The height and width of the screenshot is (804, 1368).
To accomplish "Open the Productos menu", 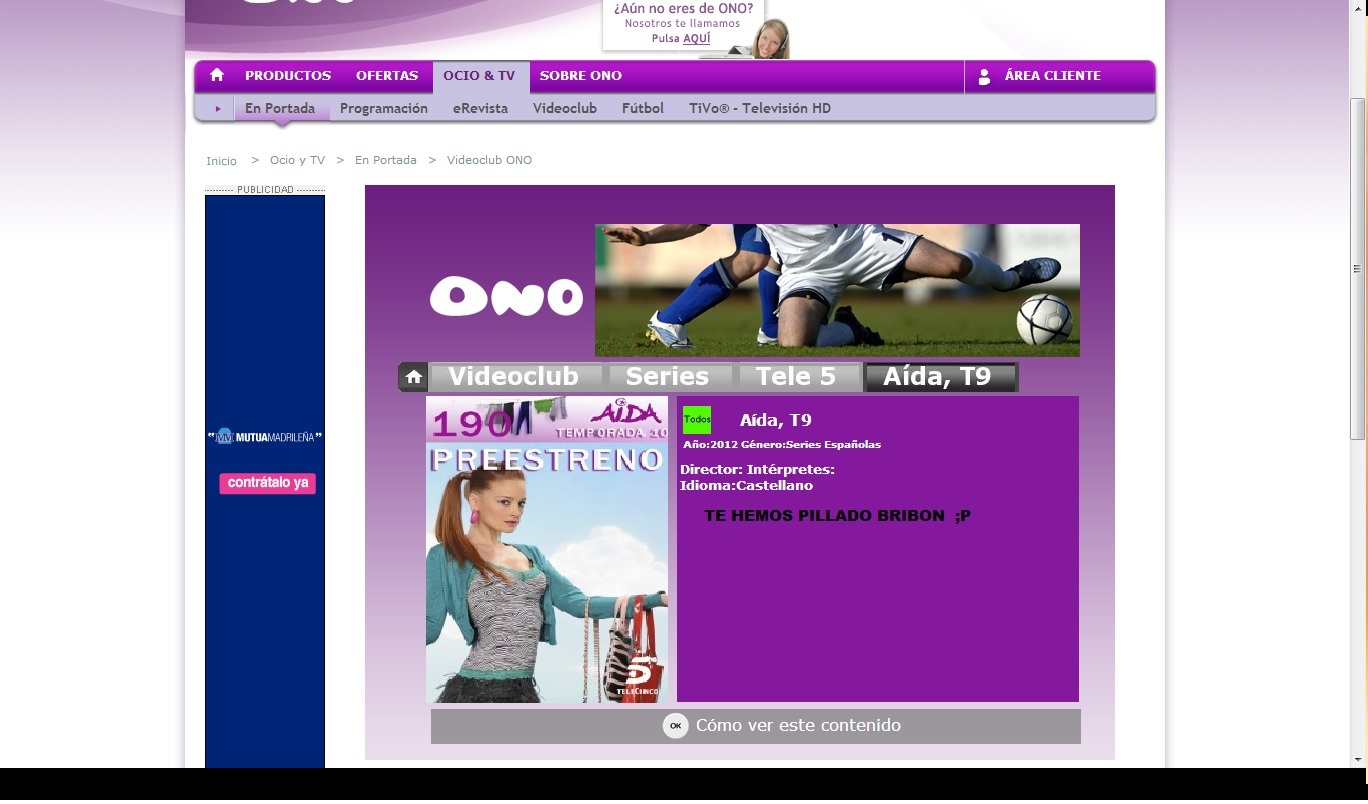I will pyautogui.click(x=288, y=76).
